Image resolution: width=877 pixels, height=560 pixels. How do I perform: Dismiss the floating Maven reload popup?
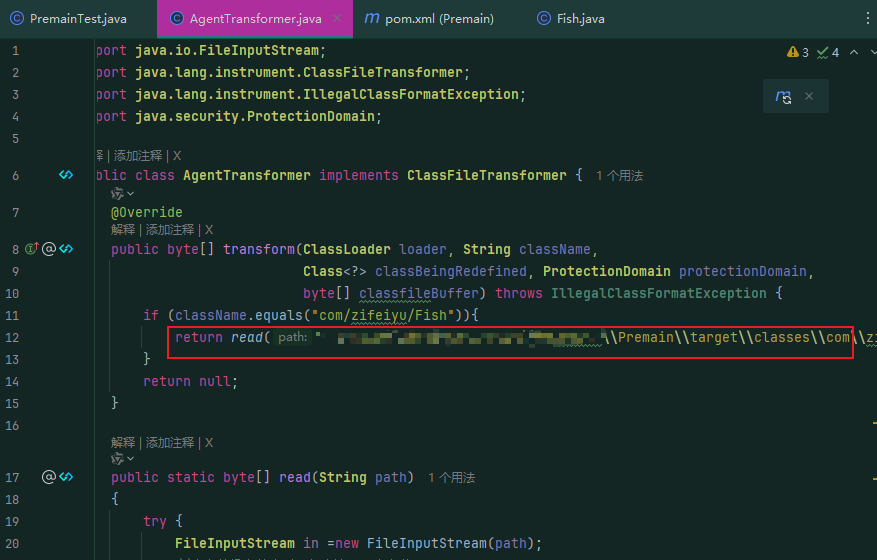coord(809,96)
